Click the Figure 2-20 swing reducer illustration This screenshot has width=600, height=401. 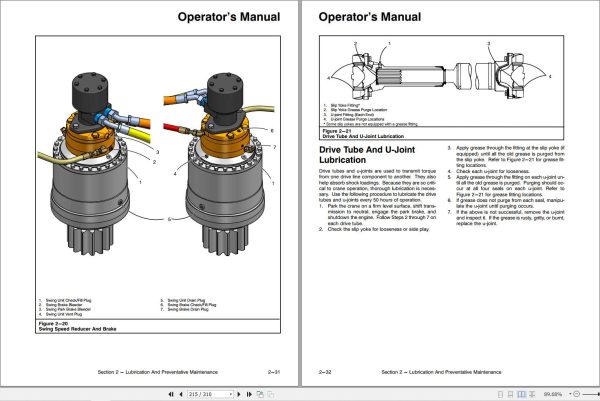click(x=158, y=163)
